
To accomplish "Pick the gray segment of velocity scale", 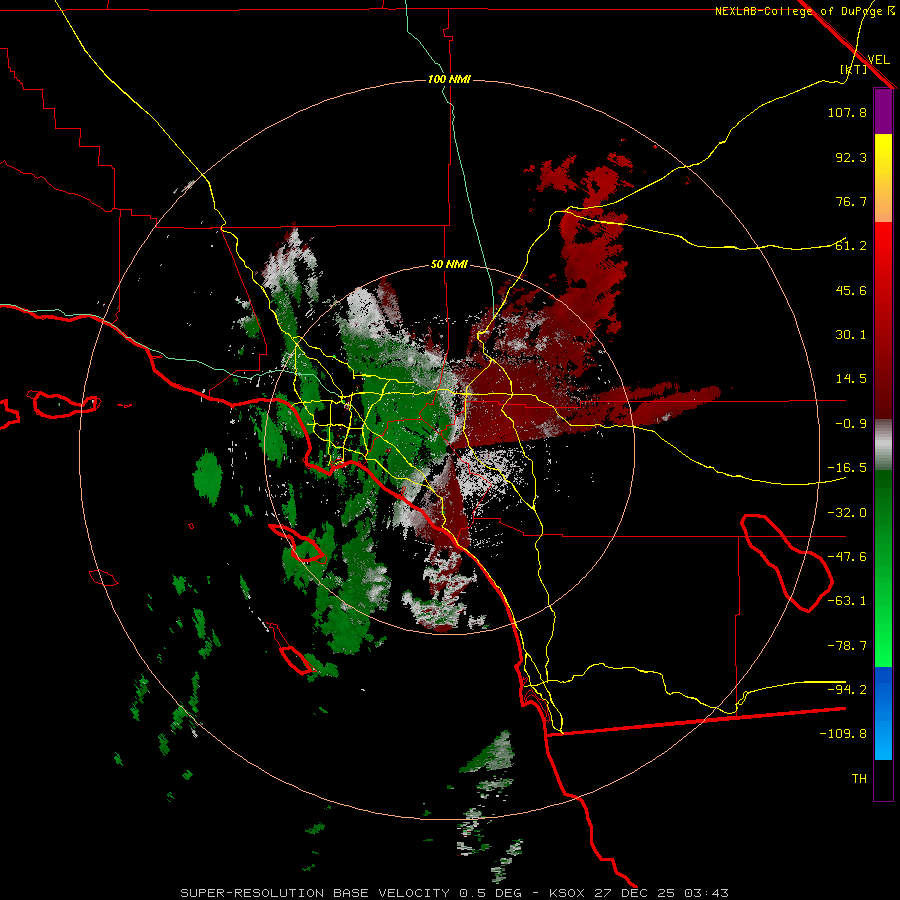I will click(x=883, y=443).
